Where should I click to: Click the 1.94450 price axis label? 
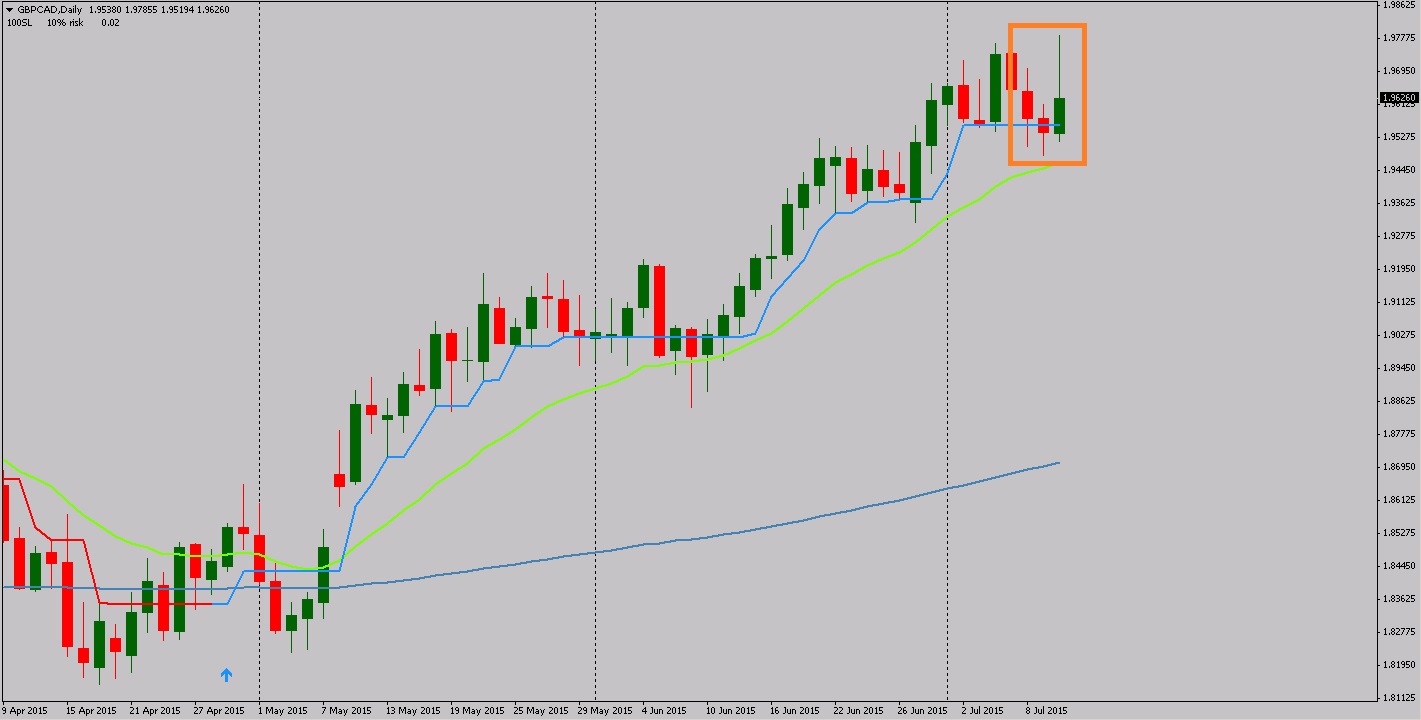(x=1398, y=170)
